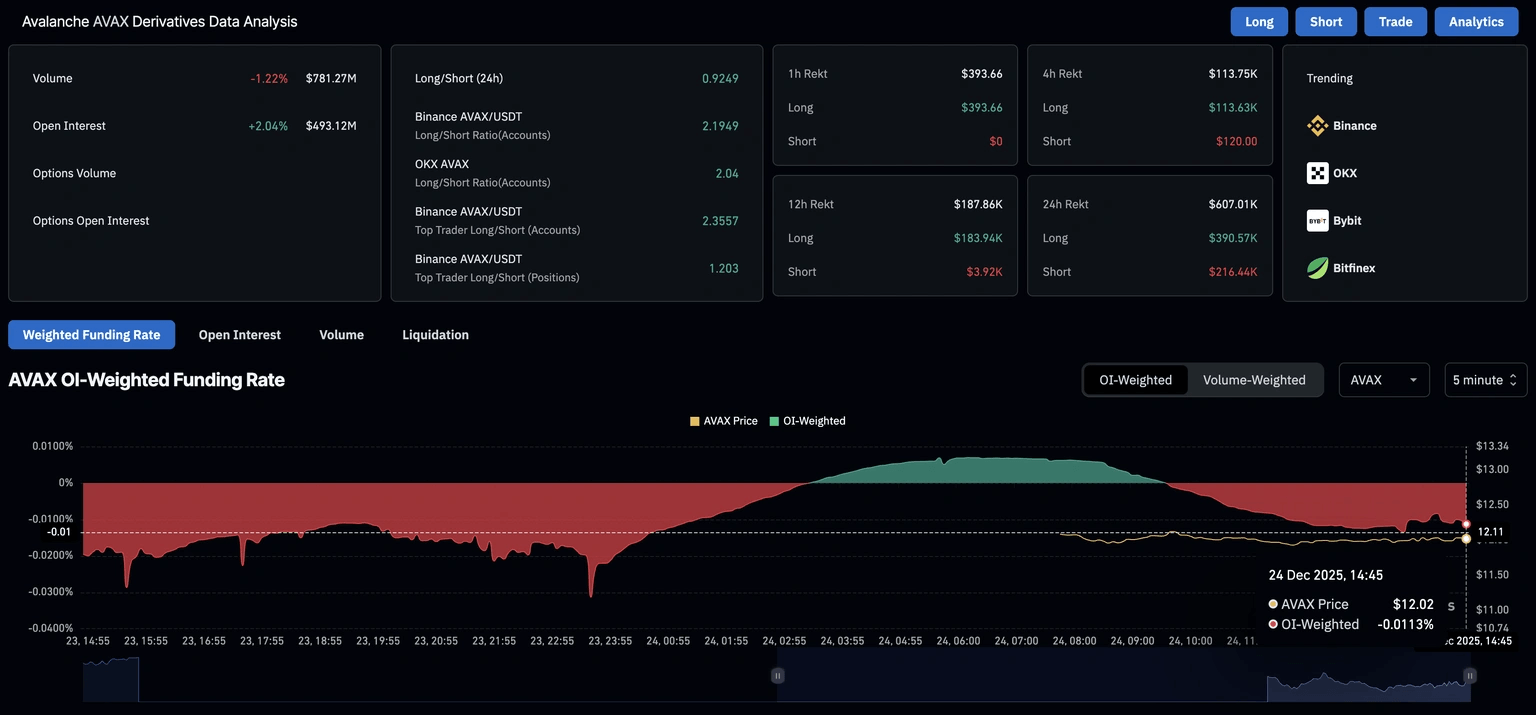Click the Binance logo icon in Trending
Image resolution: width=1536 pixels, height=715 pixels.
click(1317, 126)
